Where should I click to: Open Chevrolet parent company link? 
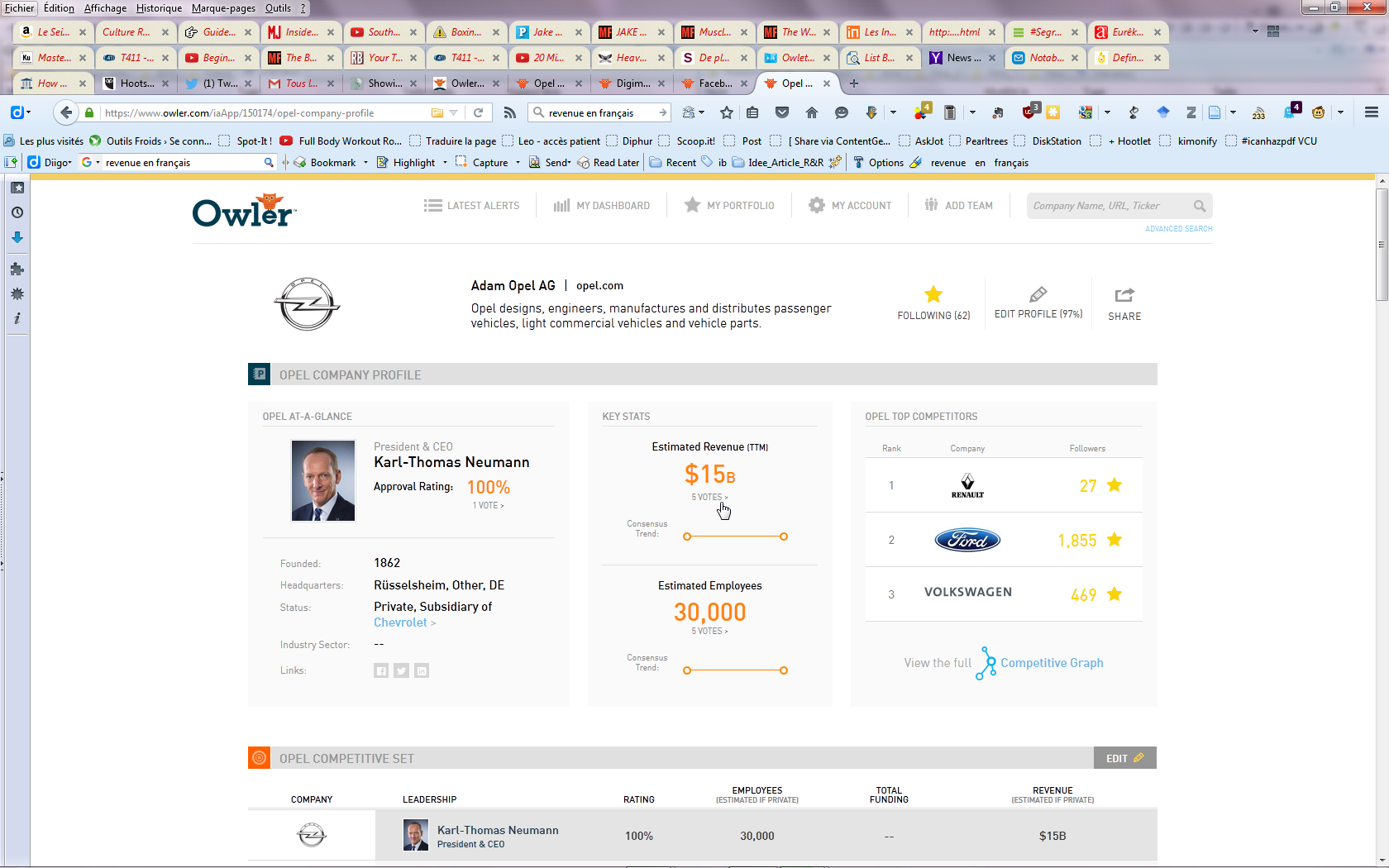404,622
